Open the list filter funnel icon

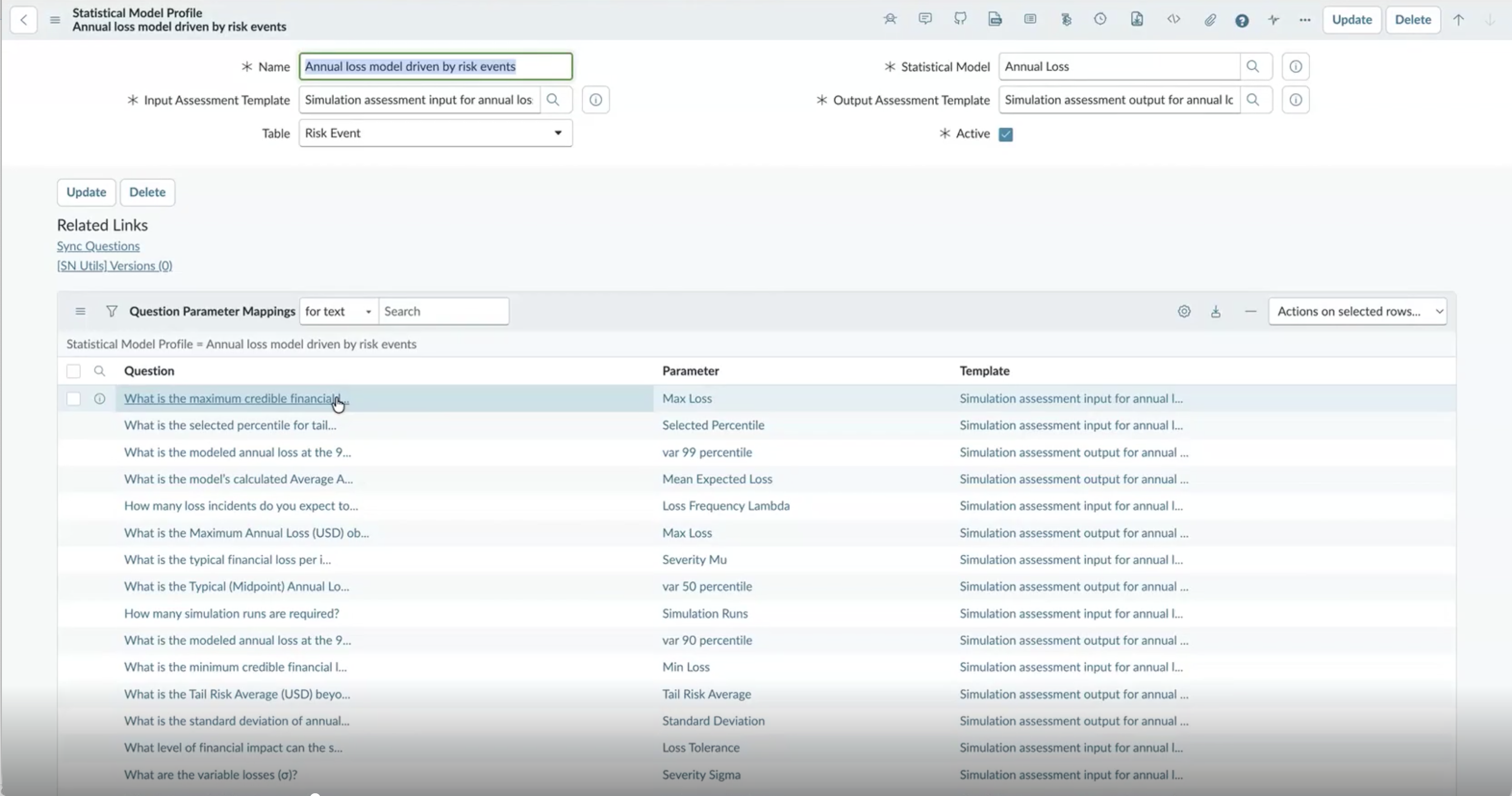[112, 311]
